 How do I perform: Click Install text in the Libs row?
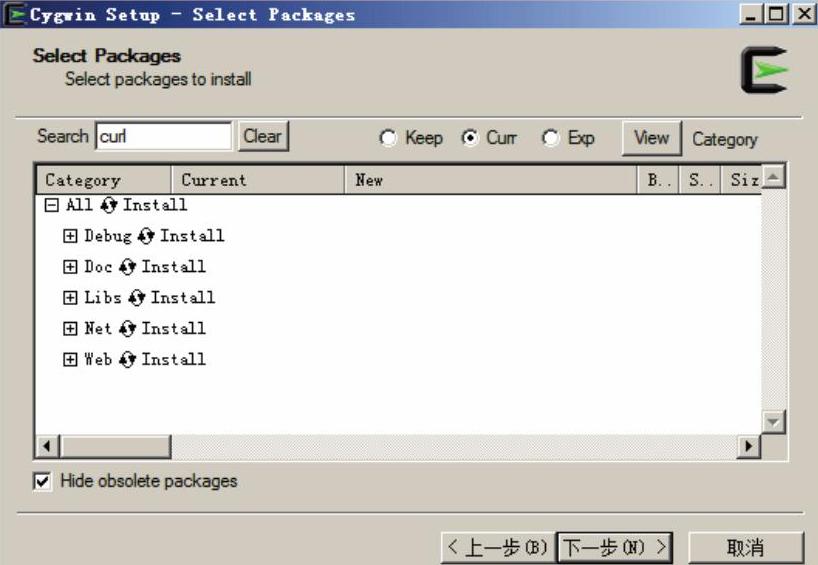pyautogui.click(x=183, y=297)
